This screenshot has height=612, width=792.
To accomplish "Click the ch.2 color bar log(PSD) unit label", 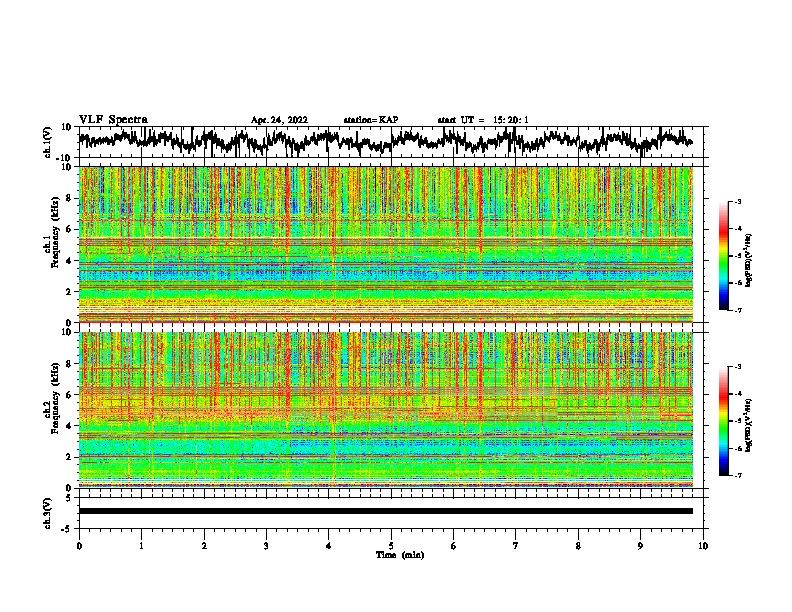I will coord(748,425).
